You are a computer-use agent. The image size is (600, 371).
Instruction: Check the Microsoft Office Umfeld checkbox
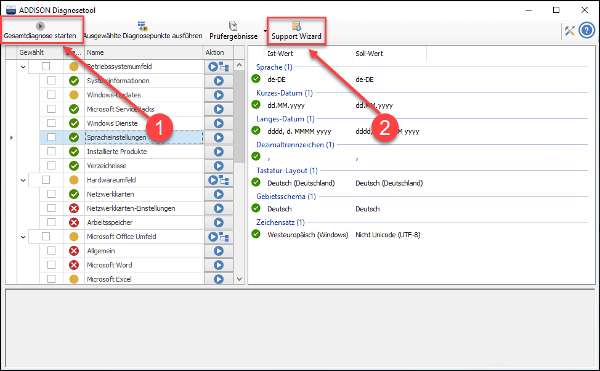coord(46,236)
